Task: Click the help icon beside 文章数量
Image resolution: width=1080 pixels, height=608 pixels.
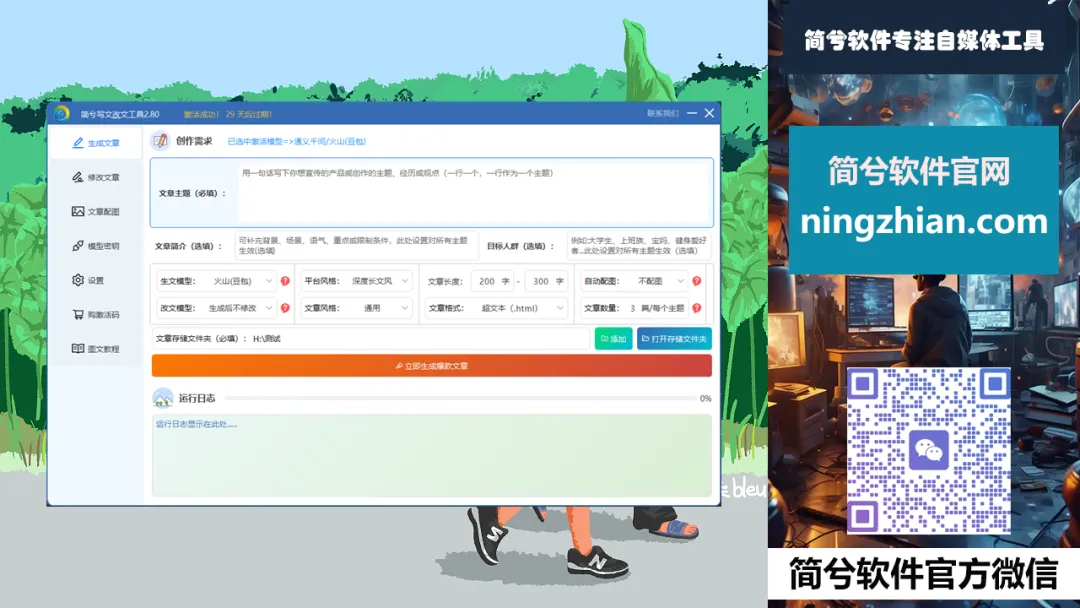Action: point(697,308)
